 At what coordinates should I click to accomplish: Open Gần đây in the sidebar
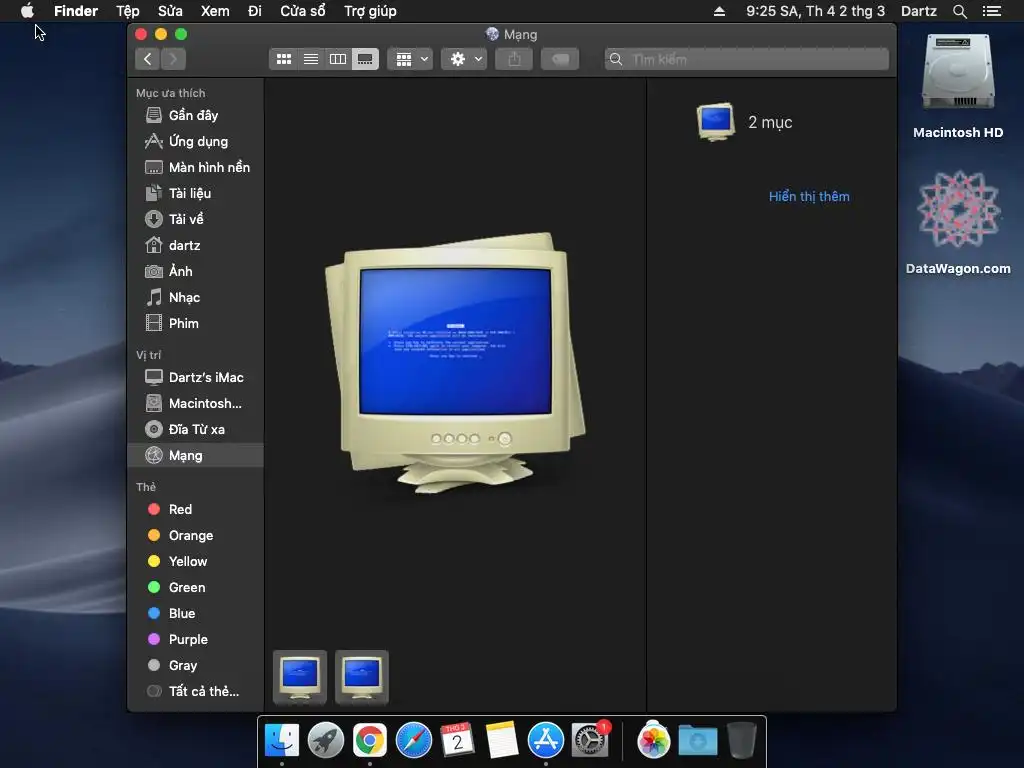[x=195, y=116]
